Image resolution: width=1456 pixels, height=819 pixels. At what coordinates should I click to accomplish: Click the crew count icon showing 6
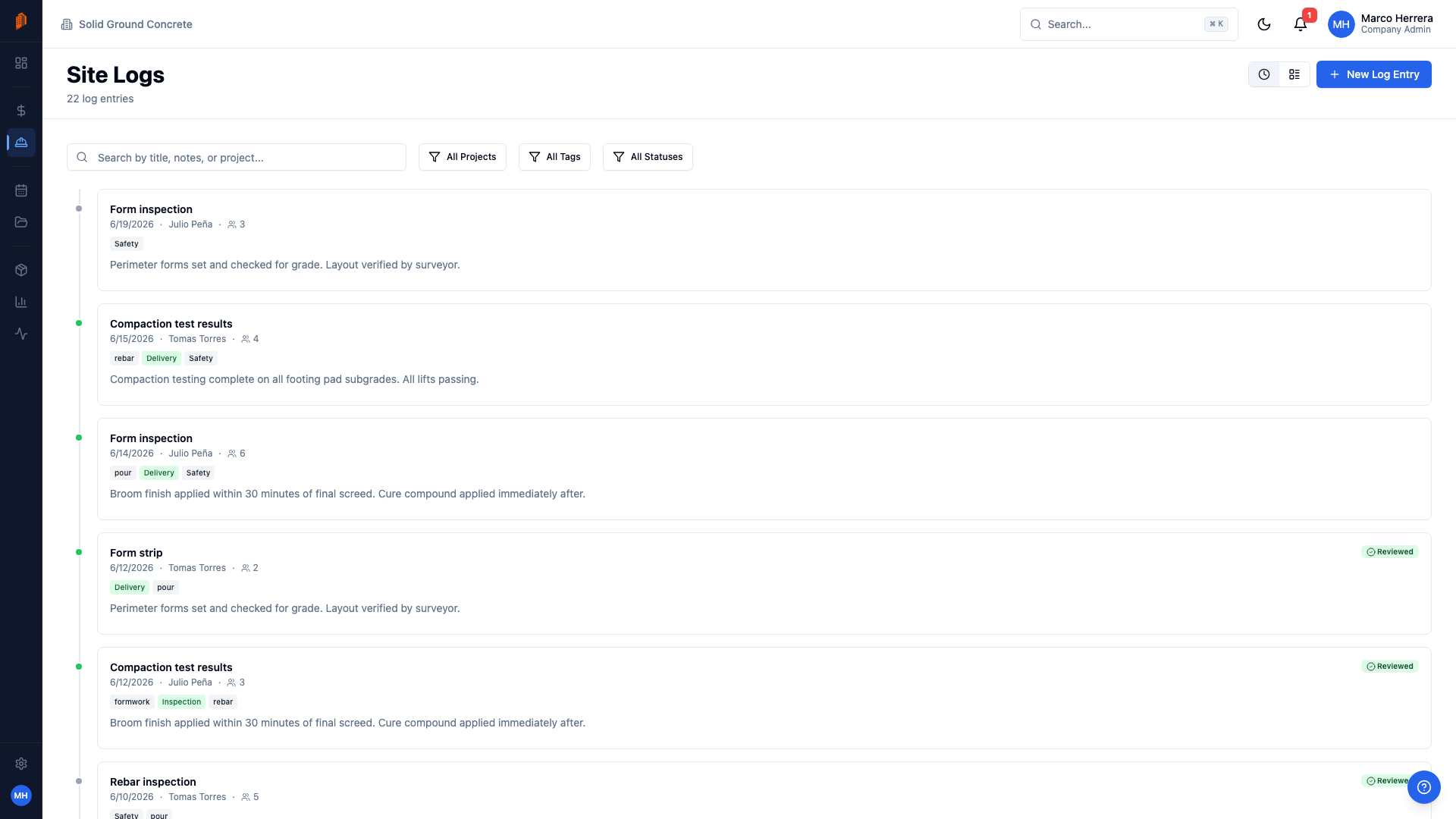point(232,453)
